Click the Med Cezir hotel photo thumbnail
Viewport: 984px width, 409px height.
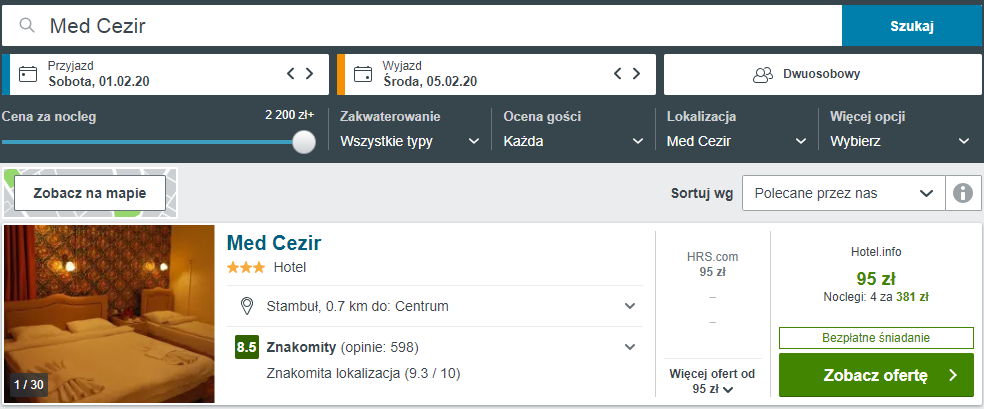(110, 314)
